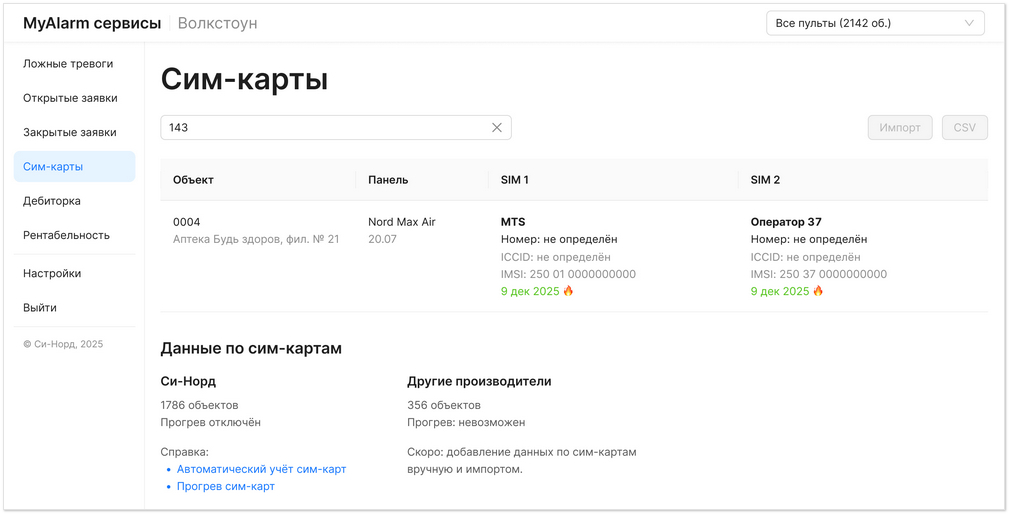This screenshot has height=514, width=1009.
Task: Open Настройки from the sidebar
Action: coord(52,273)
